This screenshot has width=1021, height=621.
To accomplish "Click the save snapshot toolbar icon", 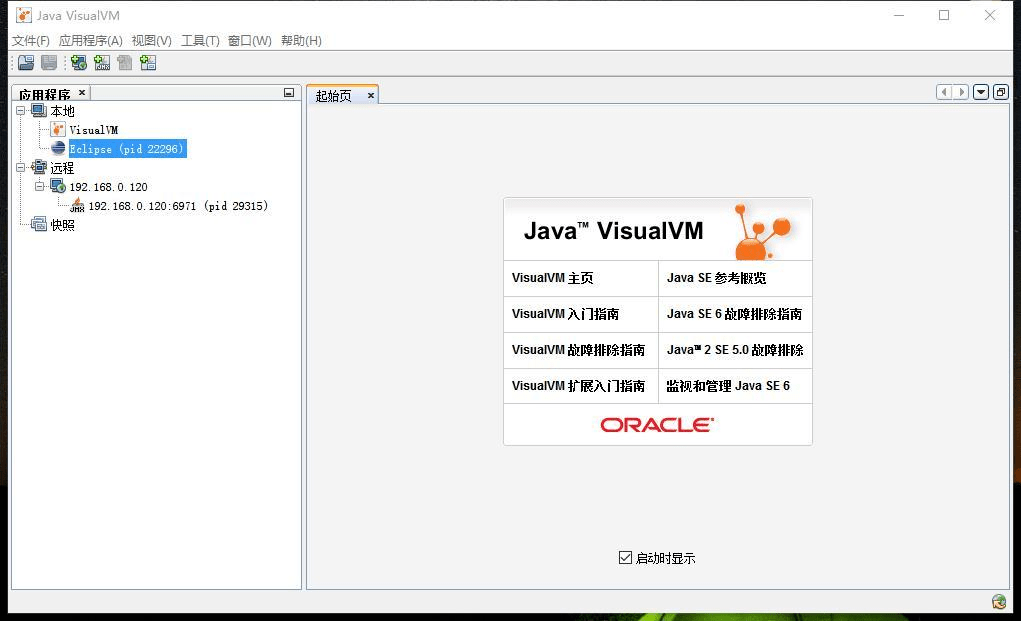I will [x=48, y=63].
